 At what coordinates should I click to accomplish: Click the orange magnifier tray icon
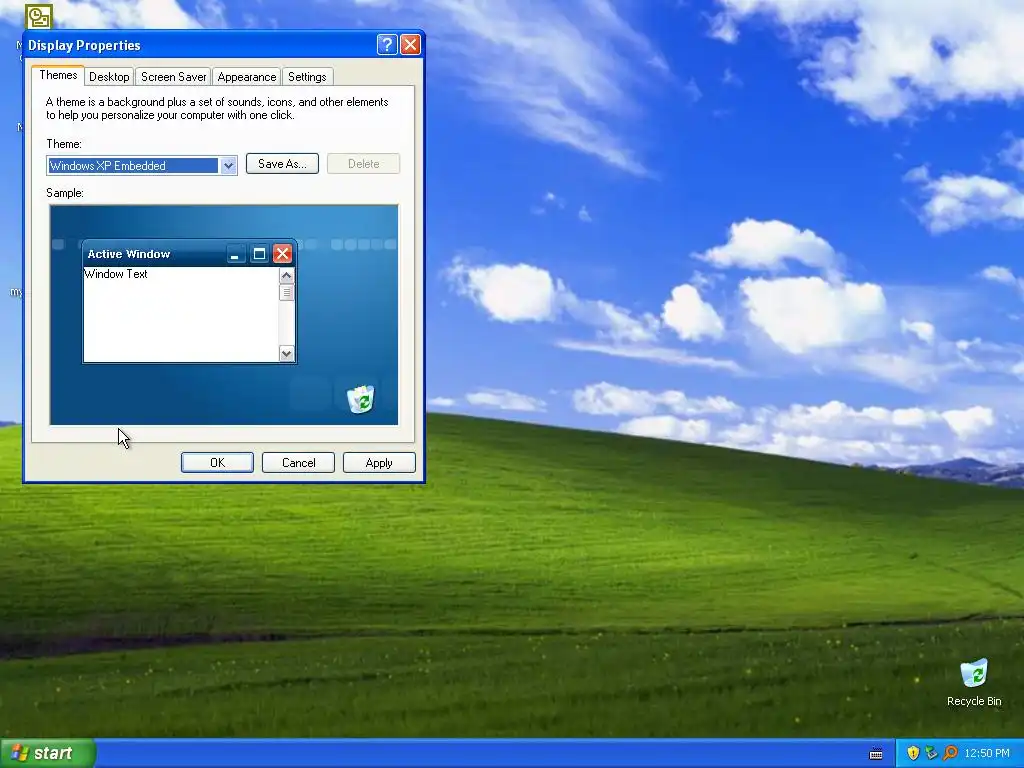[x=950, y=753]
